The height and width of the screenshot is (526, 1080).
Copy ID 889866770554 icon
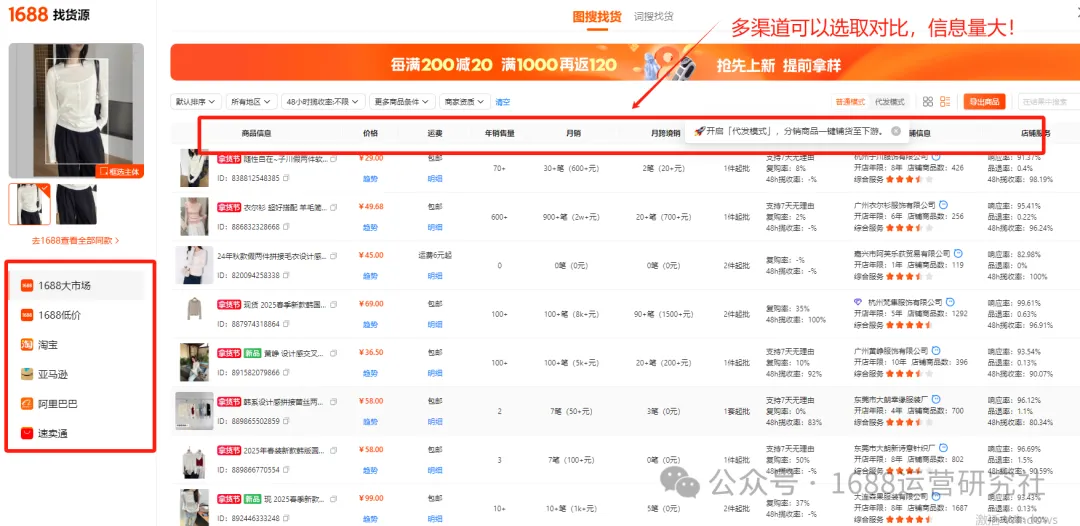click(x=286, y=470)
